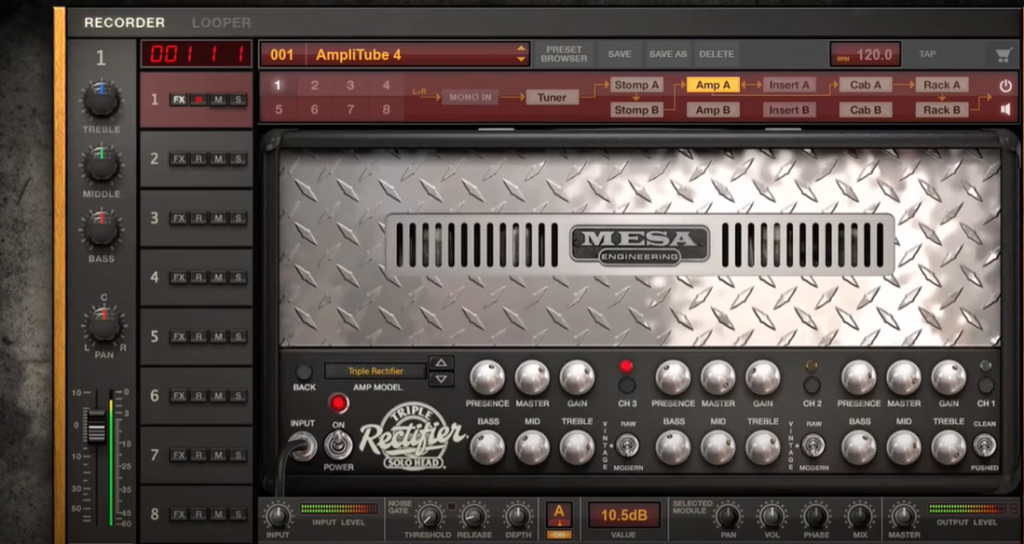The height and width of the screenshot is (544, 1024).
Task: Click the track Bass knob
Action: 101,229
